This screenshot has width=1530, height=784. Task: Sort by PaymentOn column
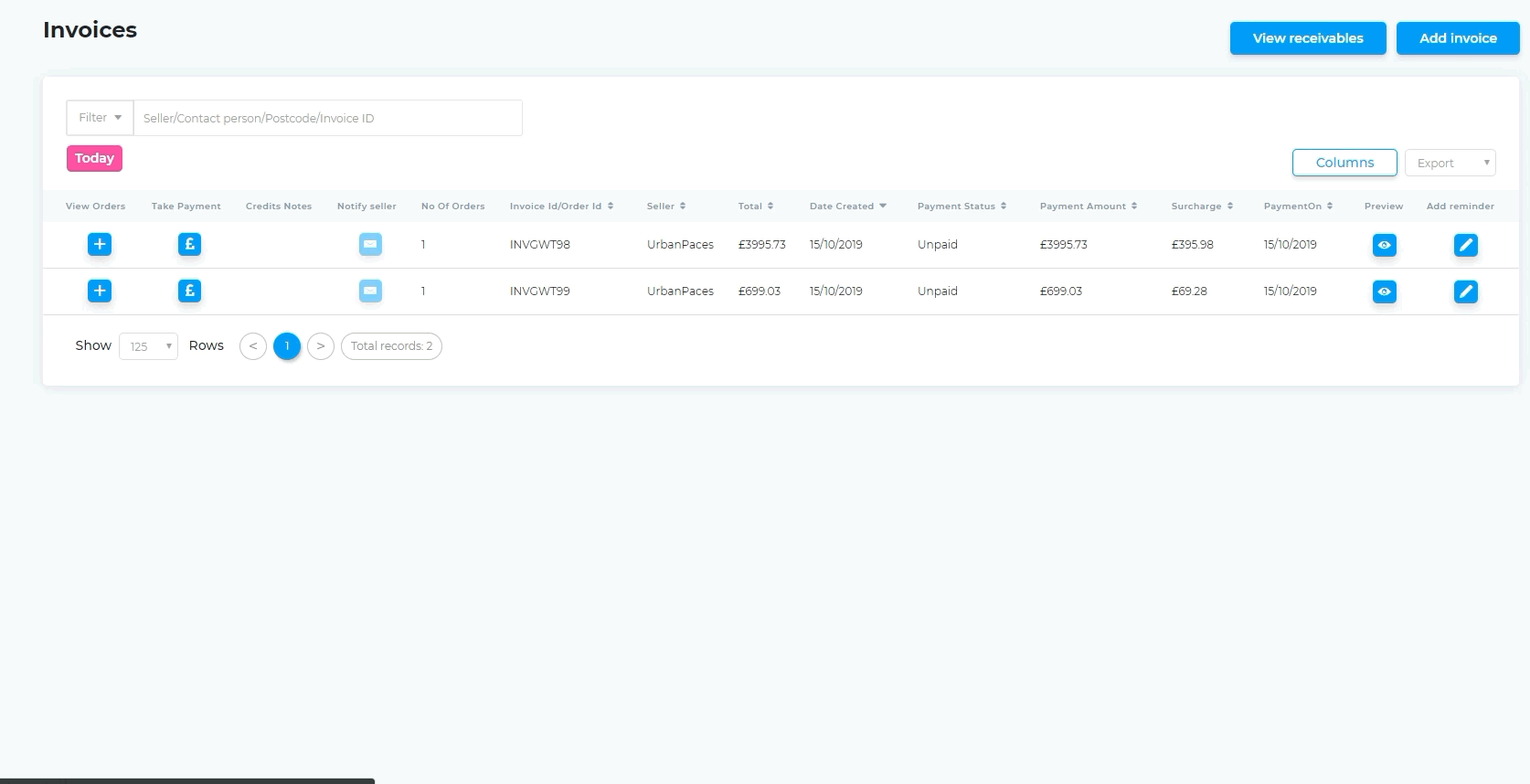pyautogui.click(x=1298, y=207)
